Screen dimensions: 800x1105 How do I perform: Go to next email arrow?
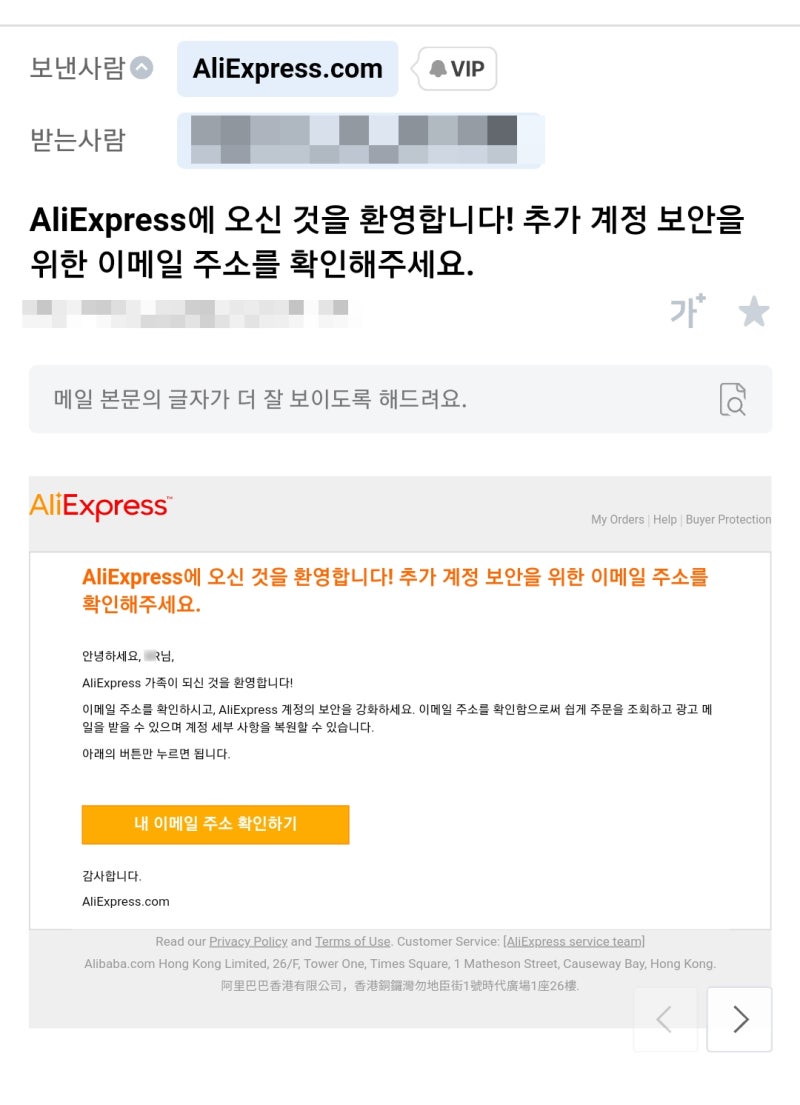point(739,1020)
